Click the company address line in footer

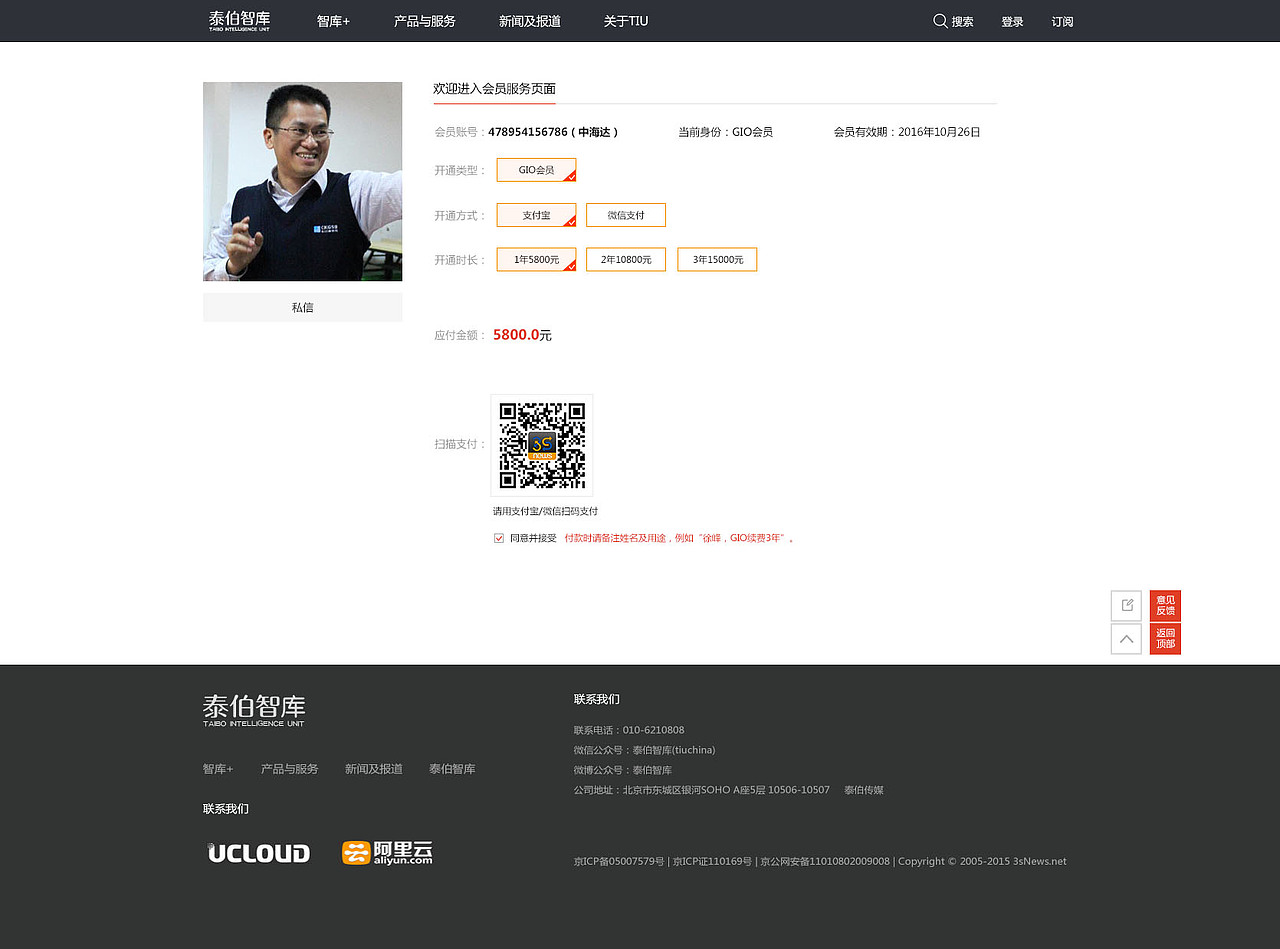click(x=702, y=790)
